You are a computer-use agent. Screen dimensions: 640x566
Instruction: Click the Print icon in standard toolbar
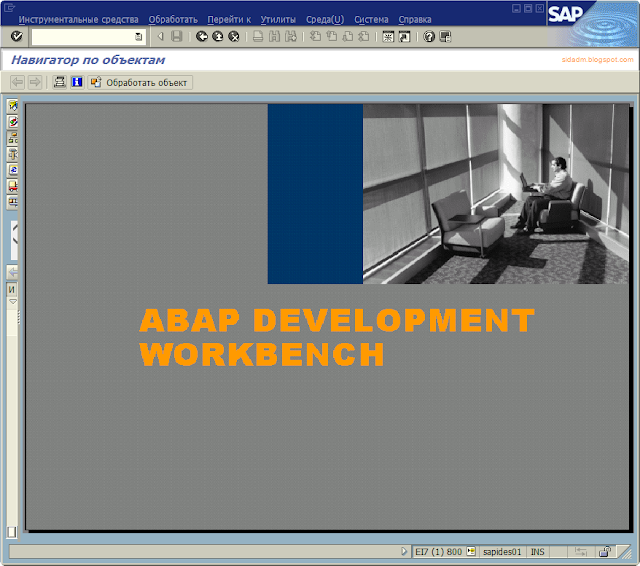click(x=258, y=36)
